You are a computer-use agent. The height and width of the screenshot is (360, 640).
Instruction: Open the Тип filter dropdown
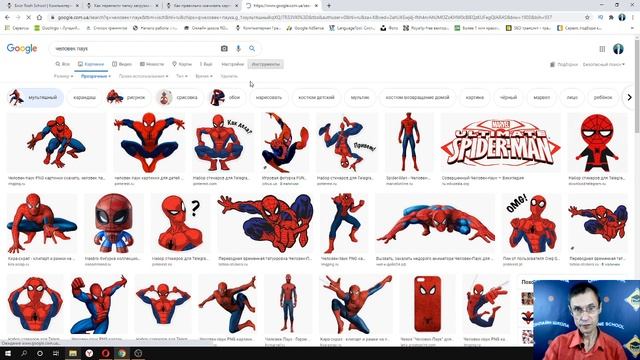pos(182,76)
